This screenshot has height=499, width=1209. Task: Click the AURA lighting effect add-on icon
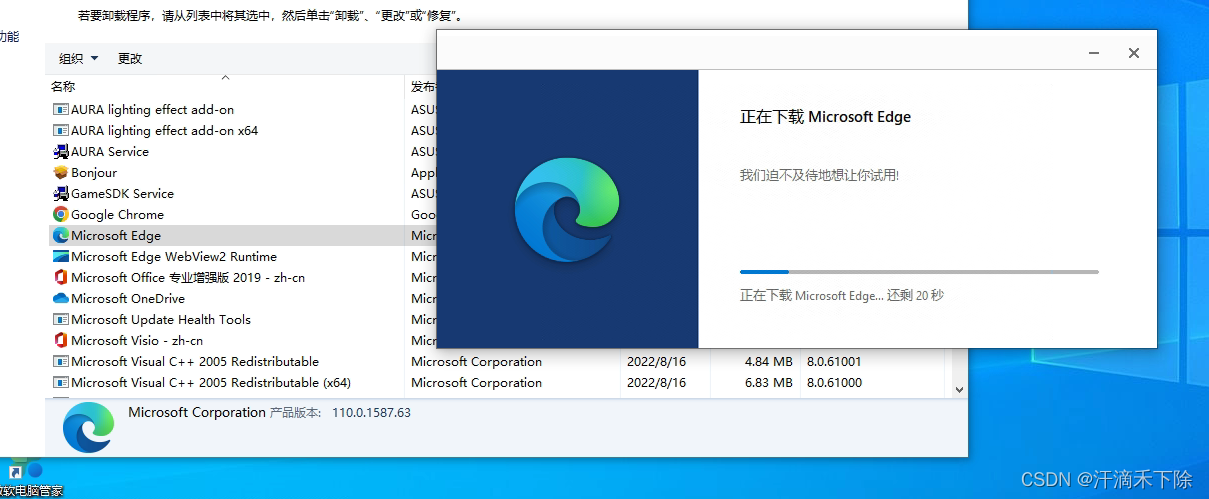click(60, 110)
